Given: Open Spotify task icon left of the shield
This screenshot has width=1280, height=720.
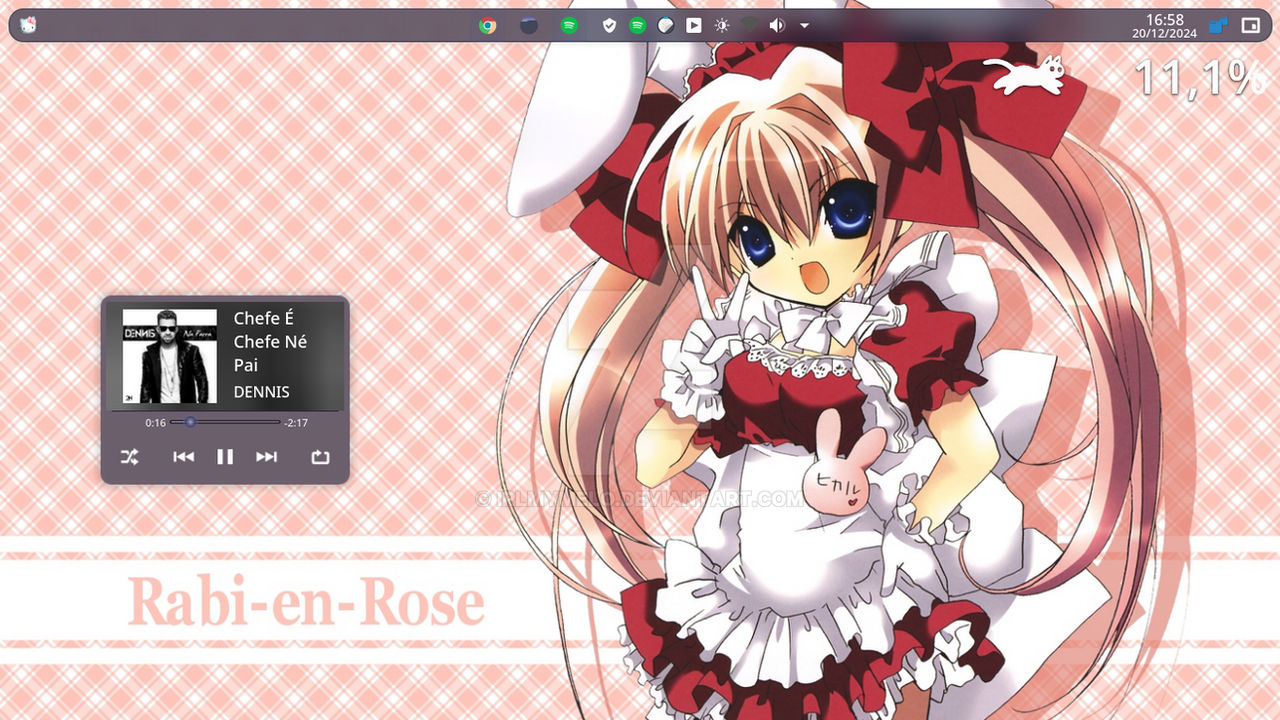Looking at the screenshot, I should pyautogui.click(x=569, y=26).
